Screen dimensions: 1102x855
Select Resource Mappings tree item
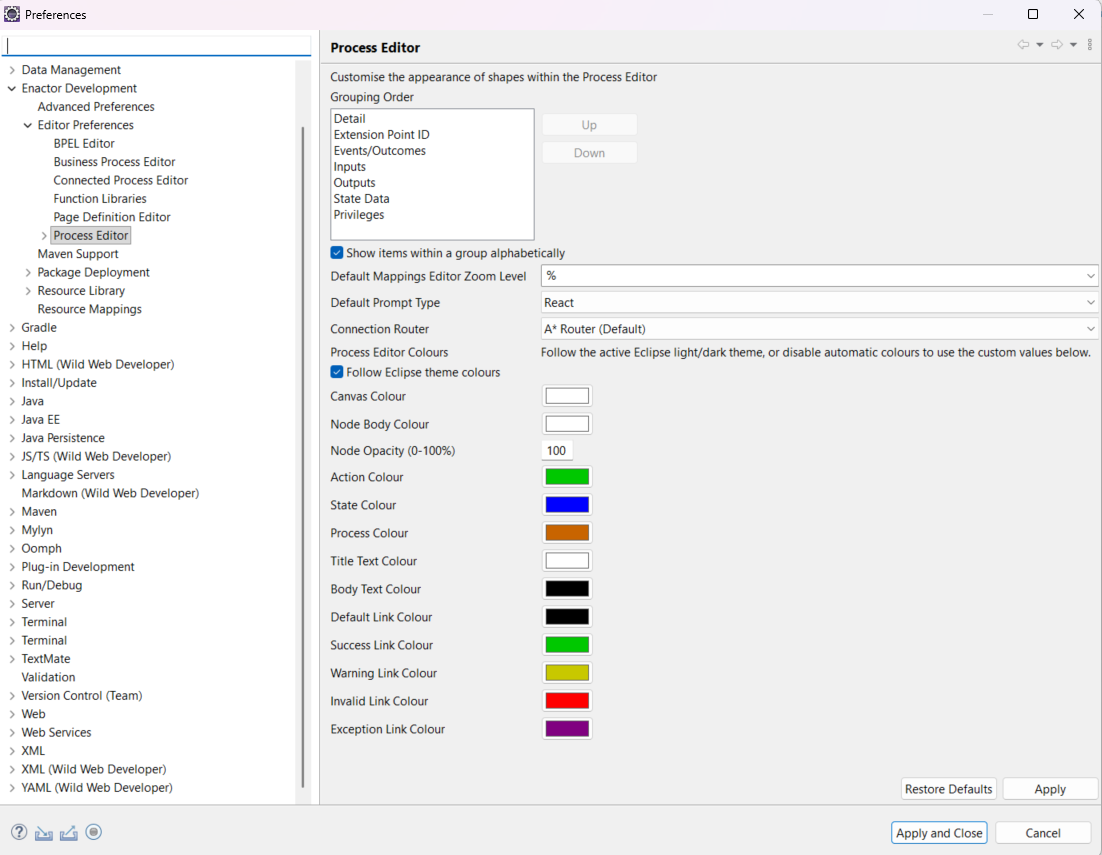(89, 309)
